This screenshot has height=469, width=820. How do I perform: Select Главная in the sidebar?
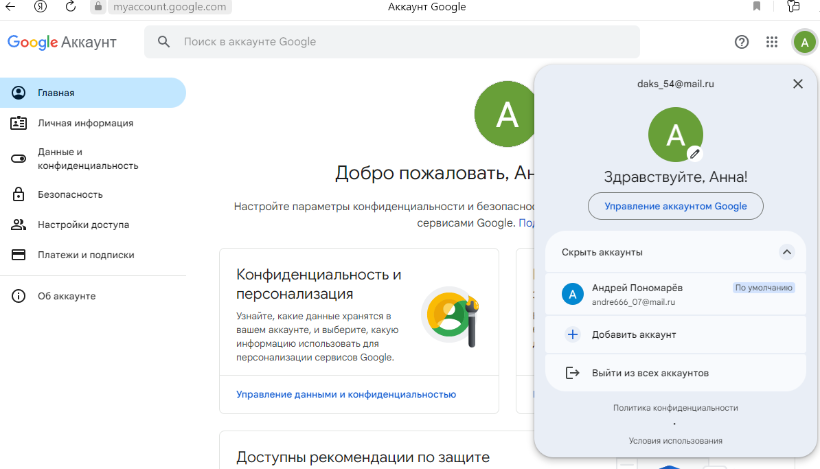(x=93, y=93)
